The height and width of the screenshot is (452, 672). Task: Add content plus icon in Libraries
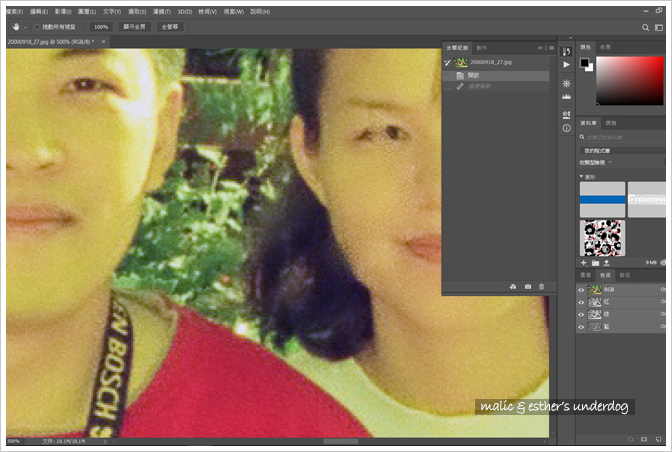point(583,263)
